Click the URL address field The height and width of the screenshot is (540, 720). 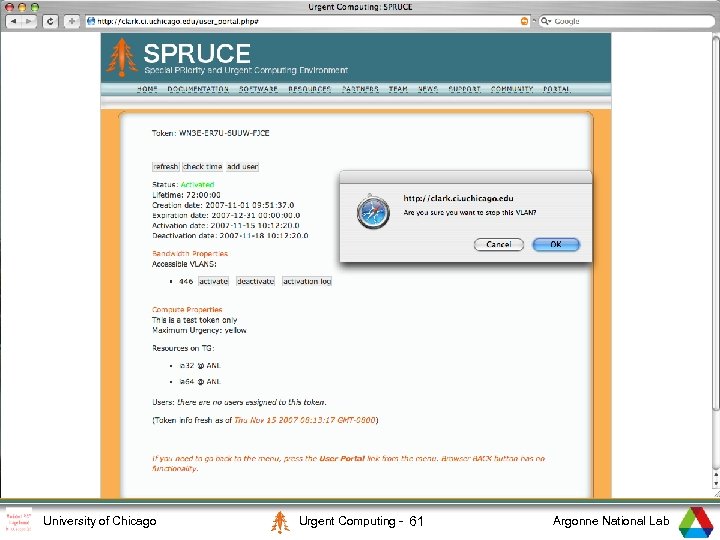pos(308,21)
